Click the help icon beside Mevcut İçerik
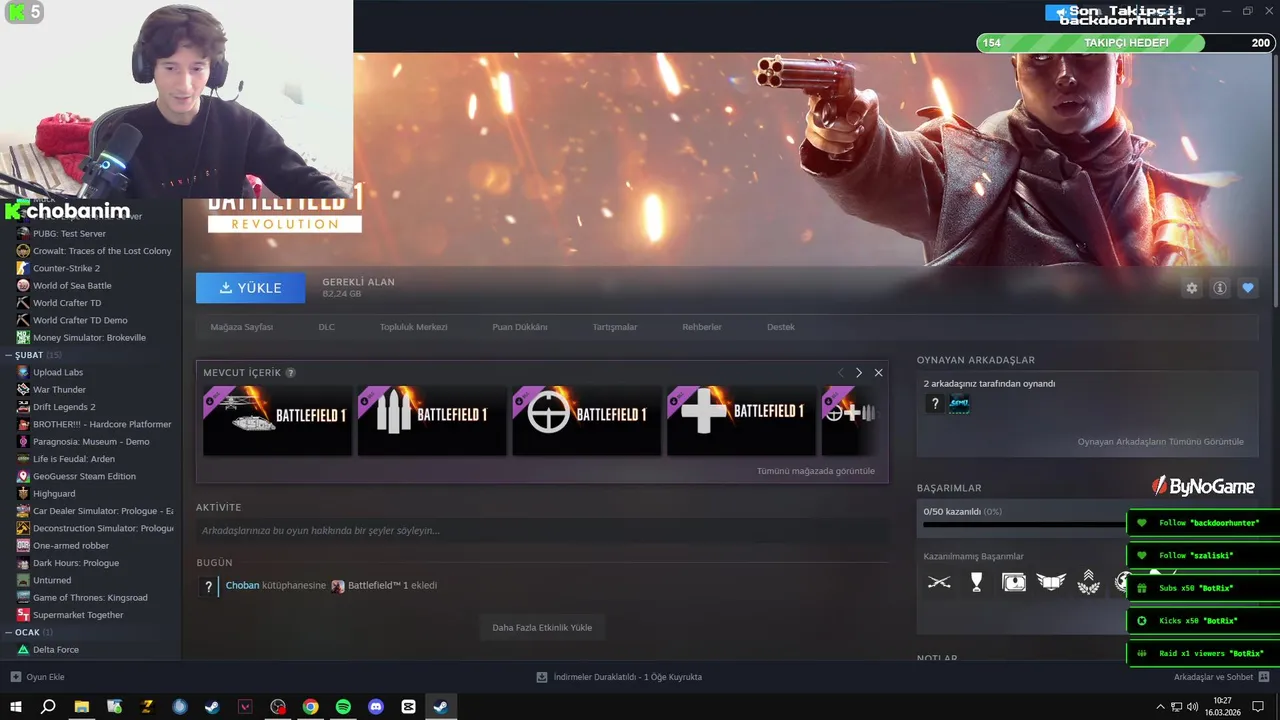The height and width of the screenshot is (720, 1280). [x=291, y=373]
